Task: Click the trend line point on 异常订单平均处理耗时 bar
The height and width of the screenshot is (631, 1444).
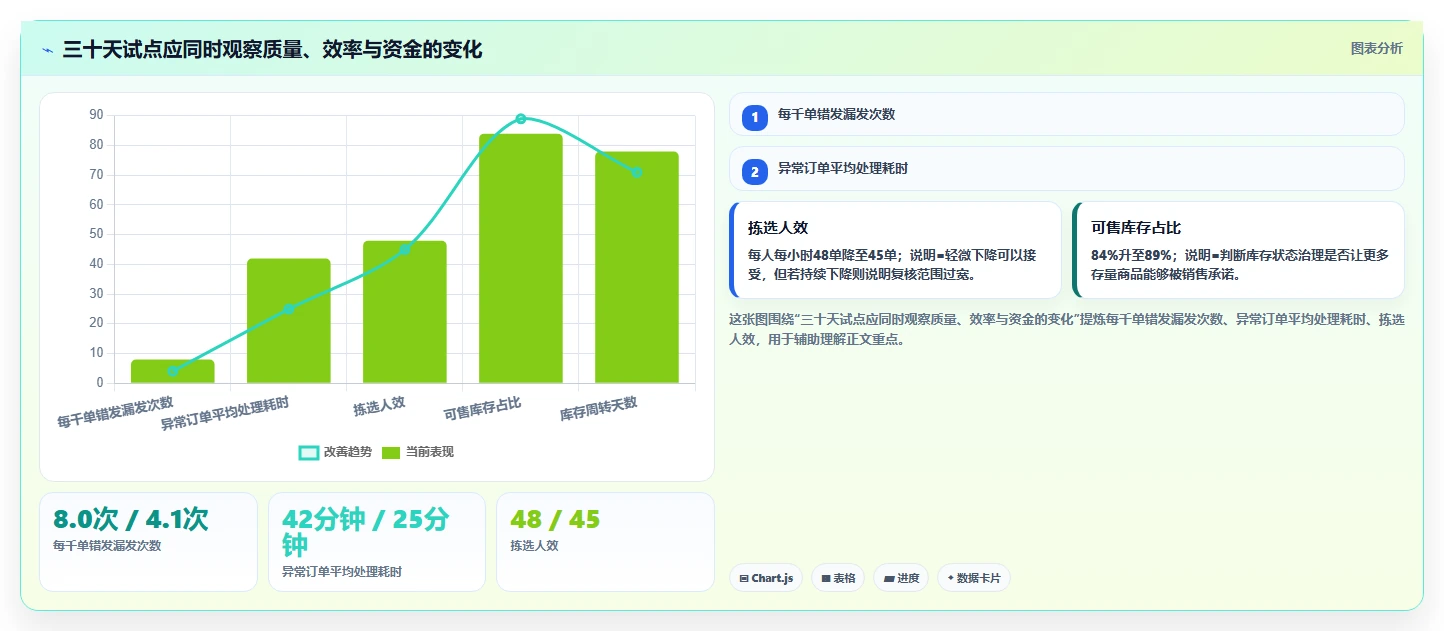Action: (289, 309)
